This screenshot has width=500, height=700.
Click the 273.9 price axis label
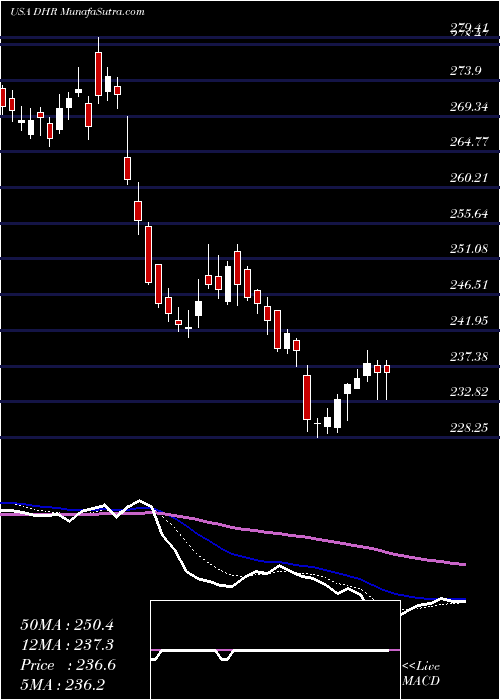pos(468,71)
